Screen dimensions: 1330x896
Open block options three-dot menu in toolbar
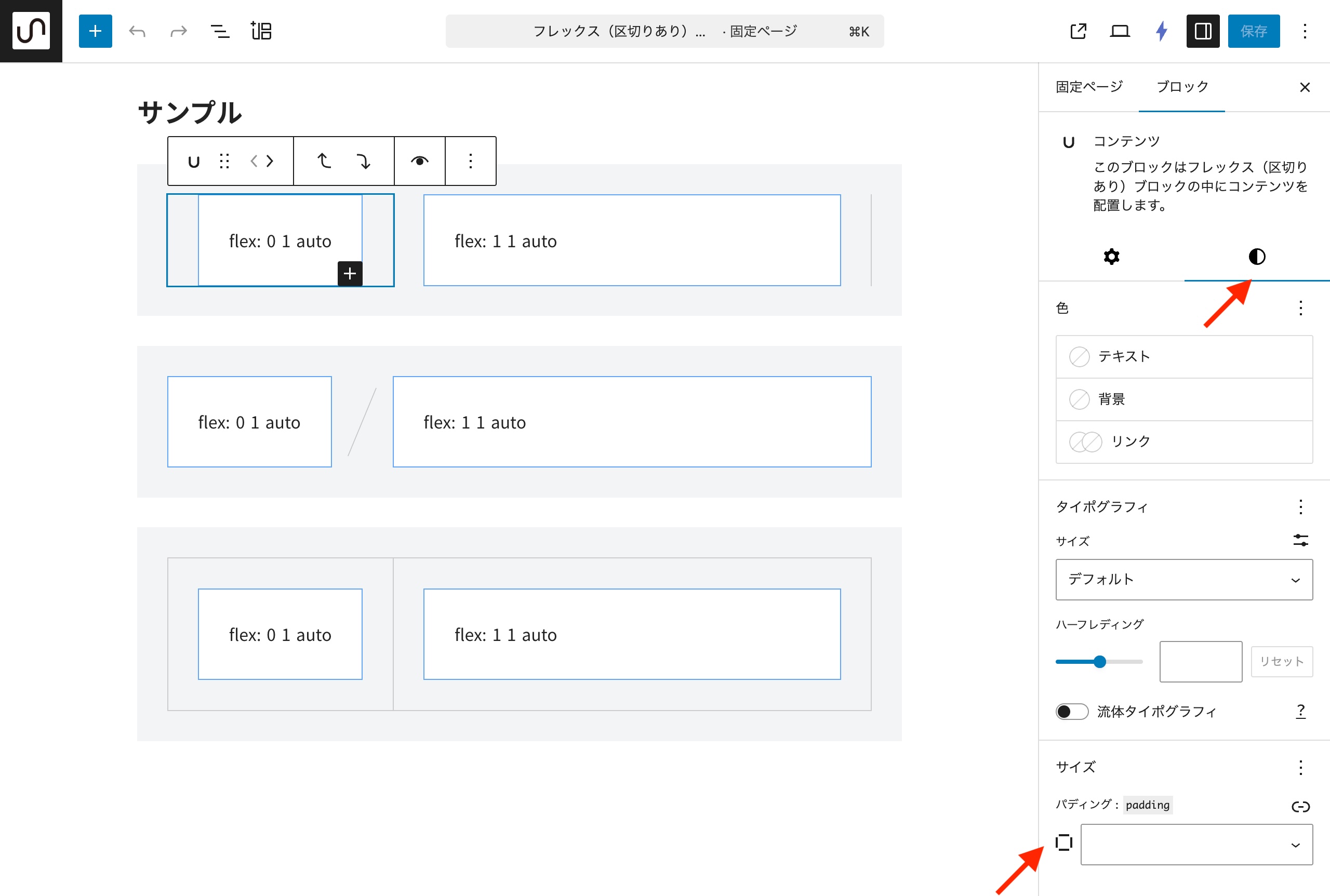[470, 162]
